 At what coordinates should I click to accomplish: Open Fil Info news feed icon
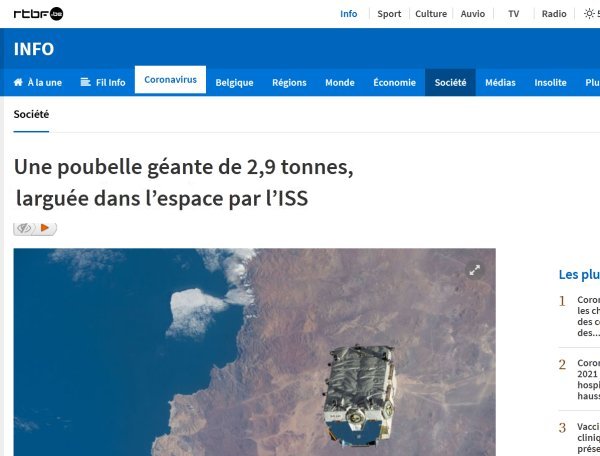pyautogui.click(x=85, y=82)
